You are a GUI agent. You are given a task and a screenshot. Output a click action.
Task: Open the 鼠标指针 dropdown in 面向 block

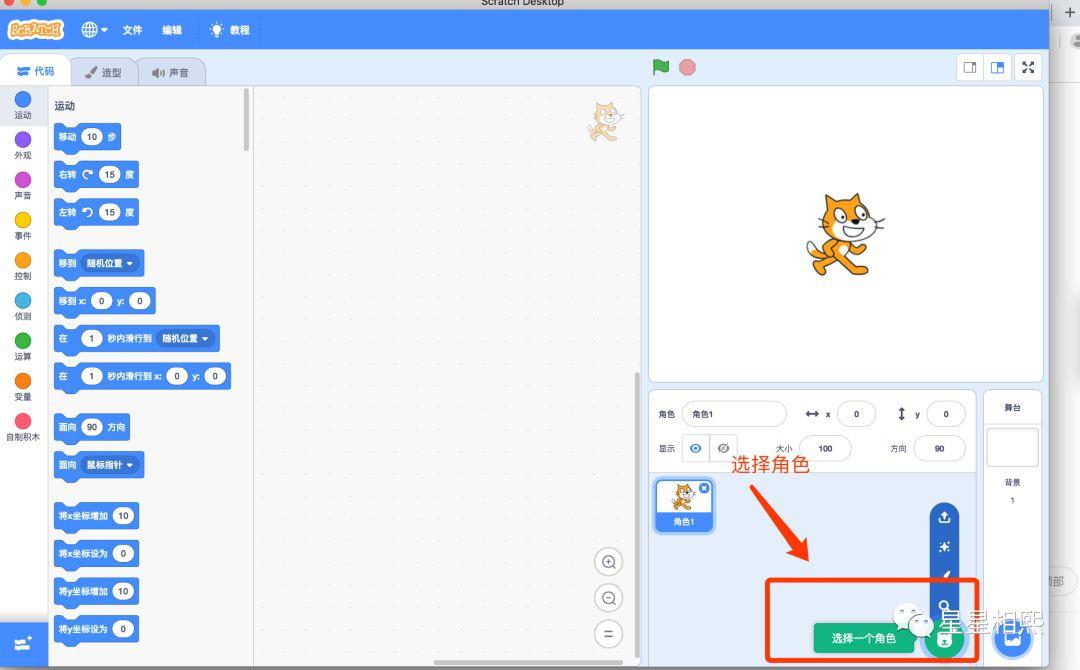click(x=110, y=465)
